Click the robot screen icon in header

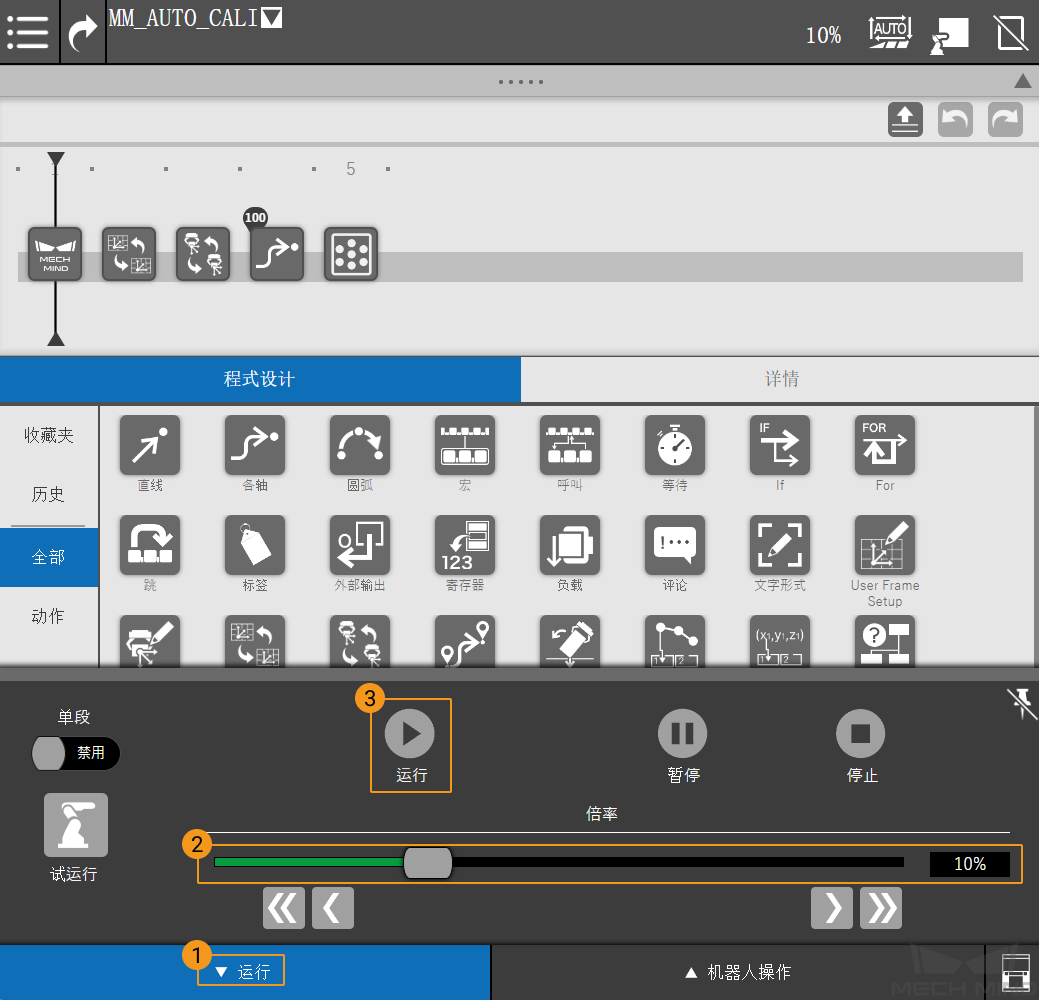point(949,34)
